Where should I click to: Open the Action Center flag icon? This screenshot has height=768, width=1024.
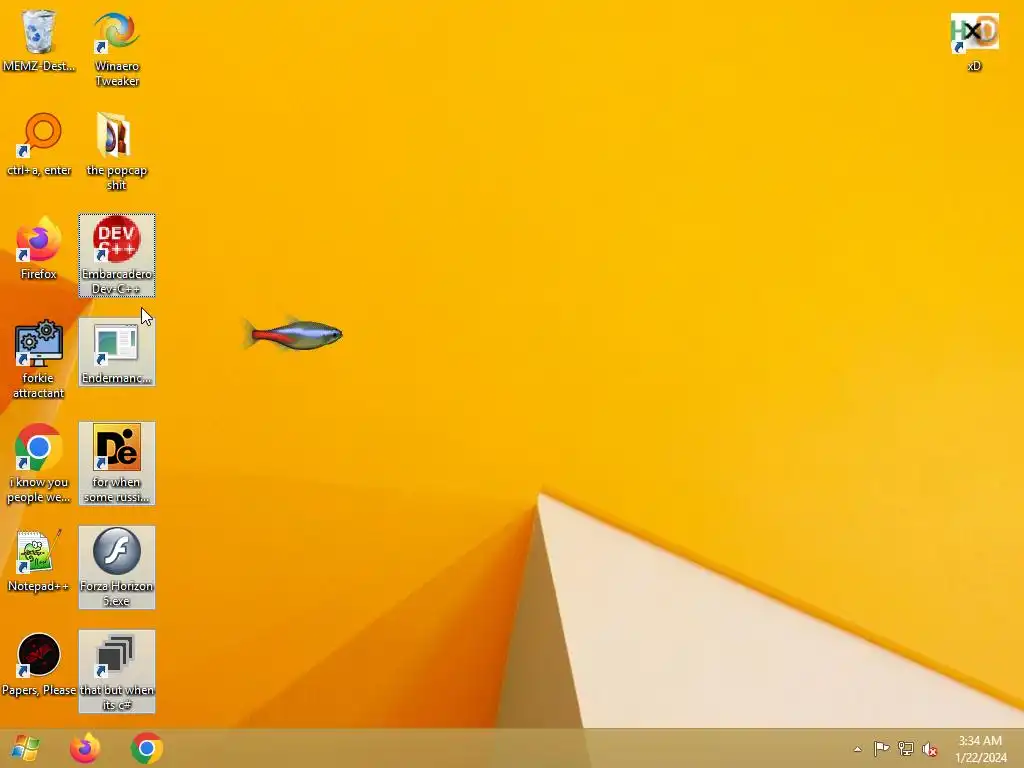click(881, 748)
